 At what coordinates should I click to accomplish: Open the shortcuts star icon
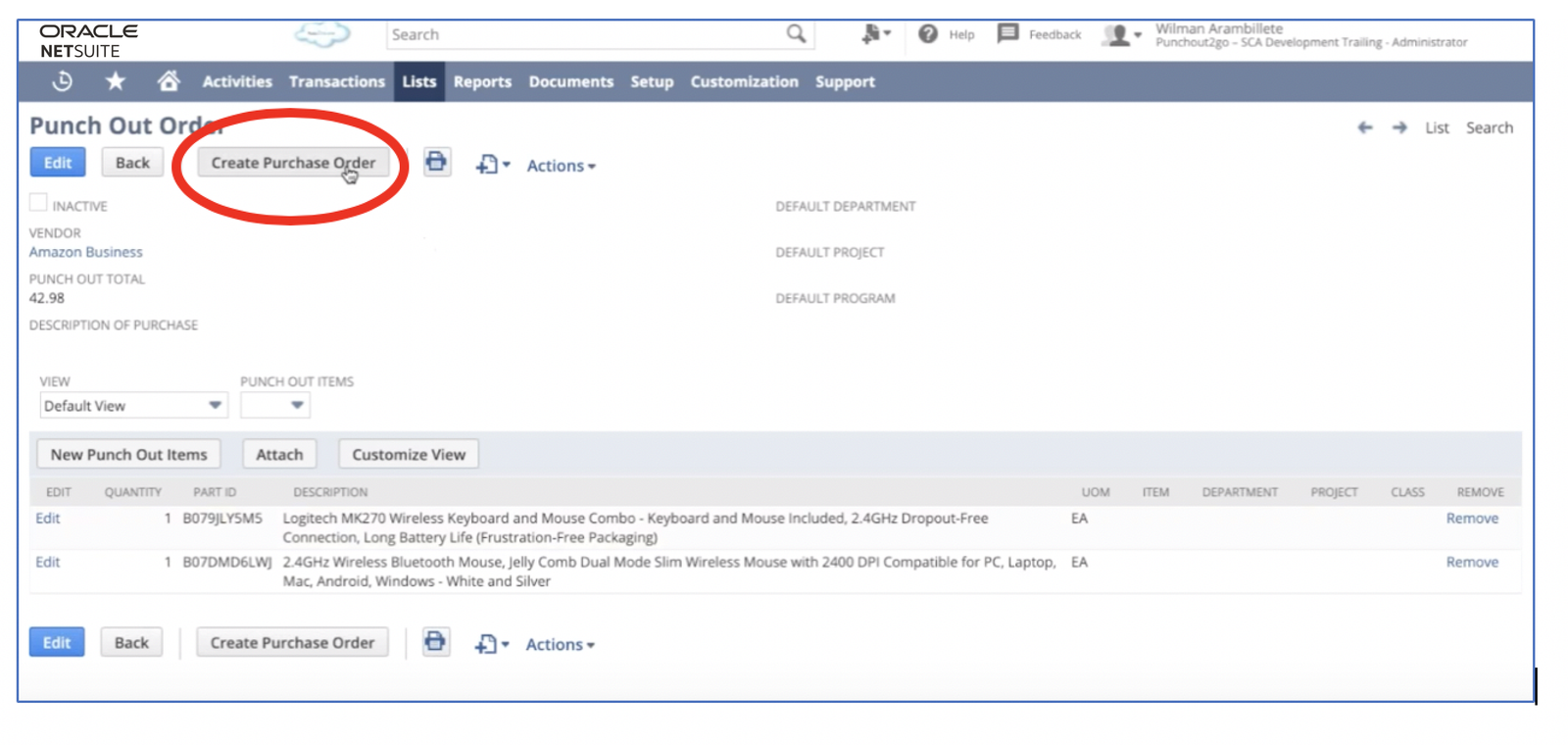(x=116, y=81)
